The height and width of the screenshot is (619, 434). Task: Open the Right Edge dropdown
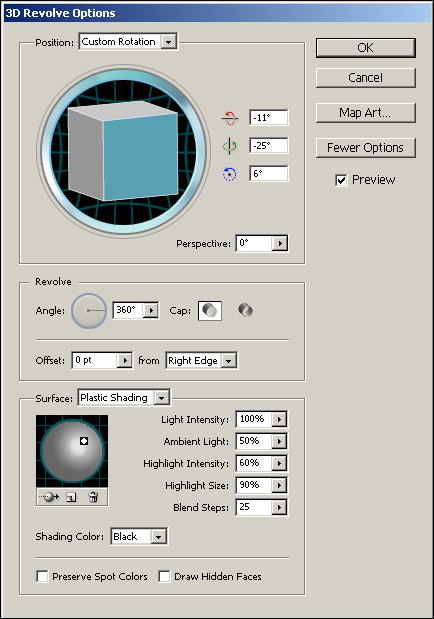[x=229, y=360]
